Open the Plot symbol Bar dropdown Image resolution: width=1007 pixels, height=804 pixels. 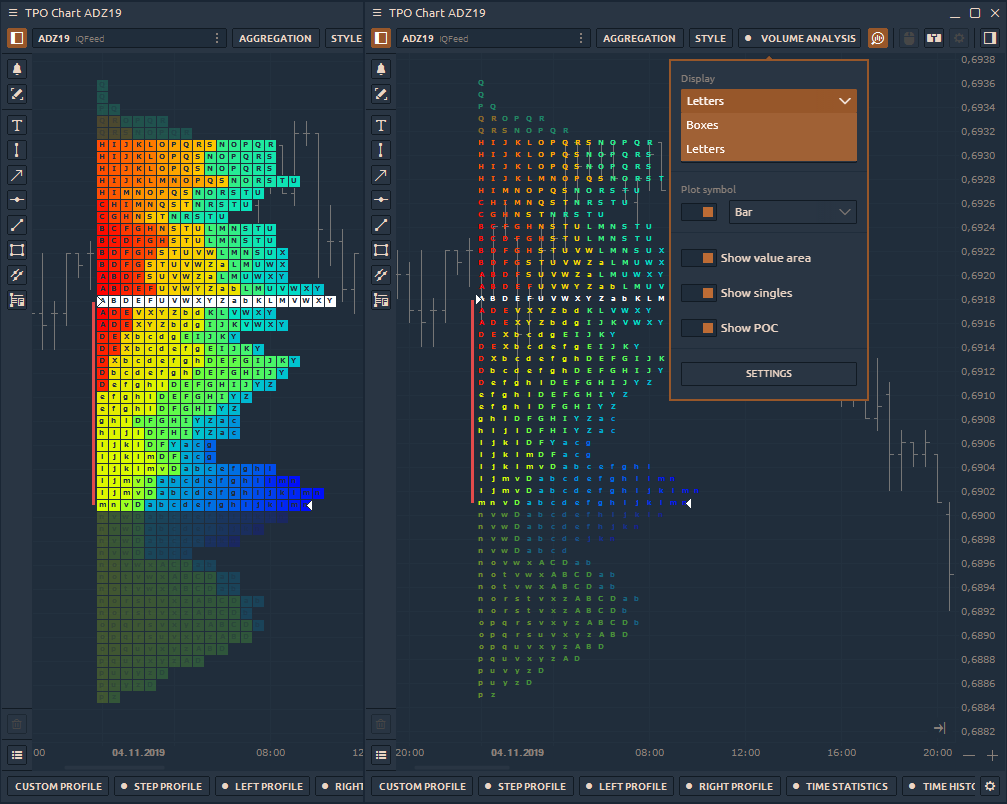pyautogui.click(x=792, y=212)
